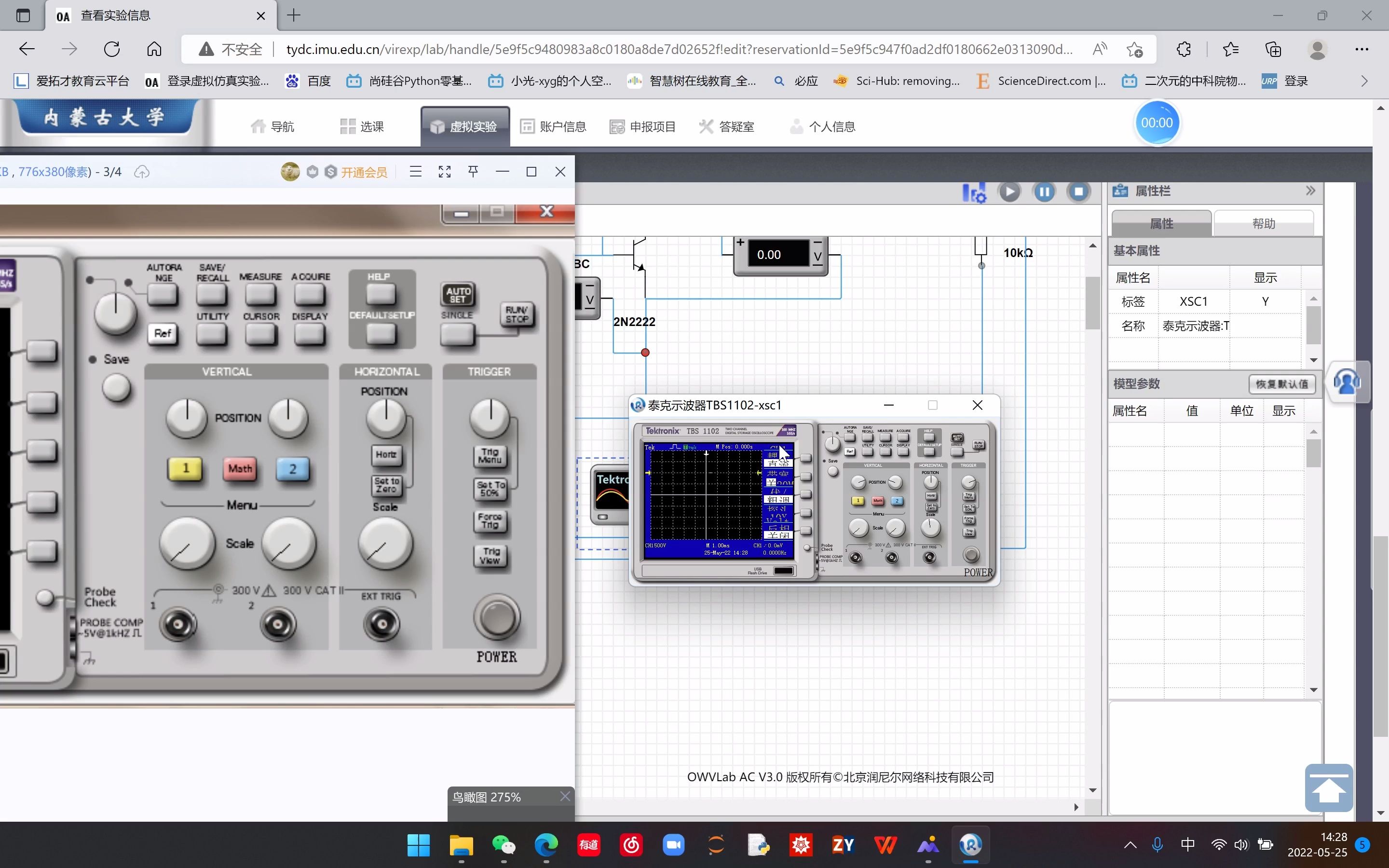Expand the bookmarks bar overflow chevron
Screen dimensions: 1389x868
coord(1364,81)
